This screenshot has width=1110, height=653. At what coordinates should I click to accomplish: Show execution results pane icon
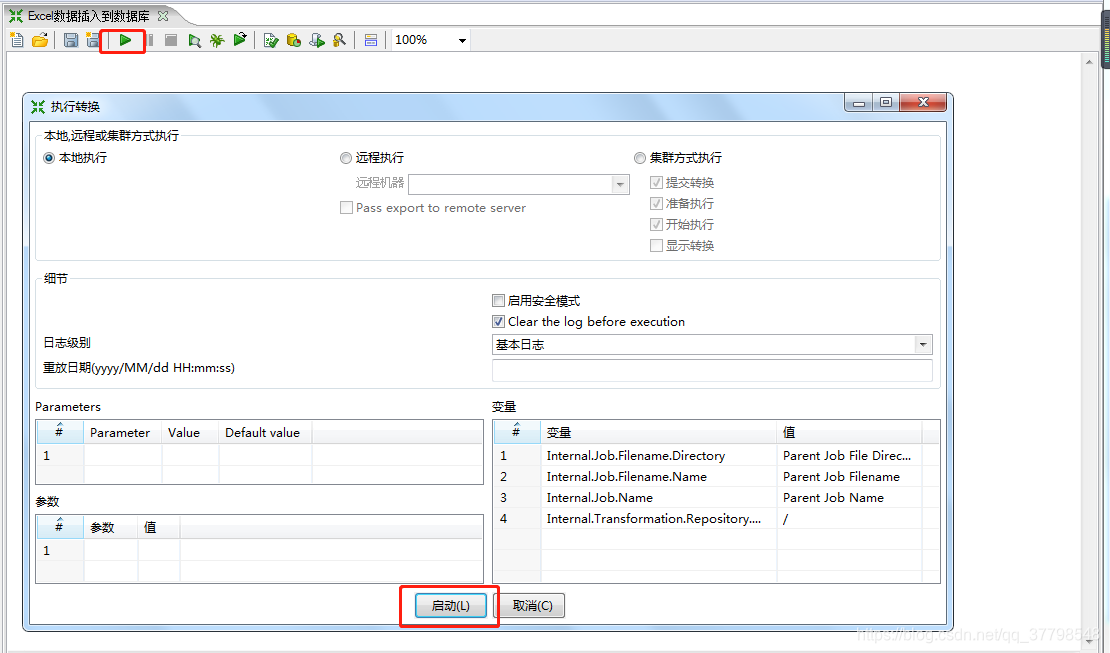click(370, 40)
